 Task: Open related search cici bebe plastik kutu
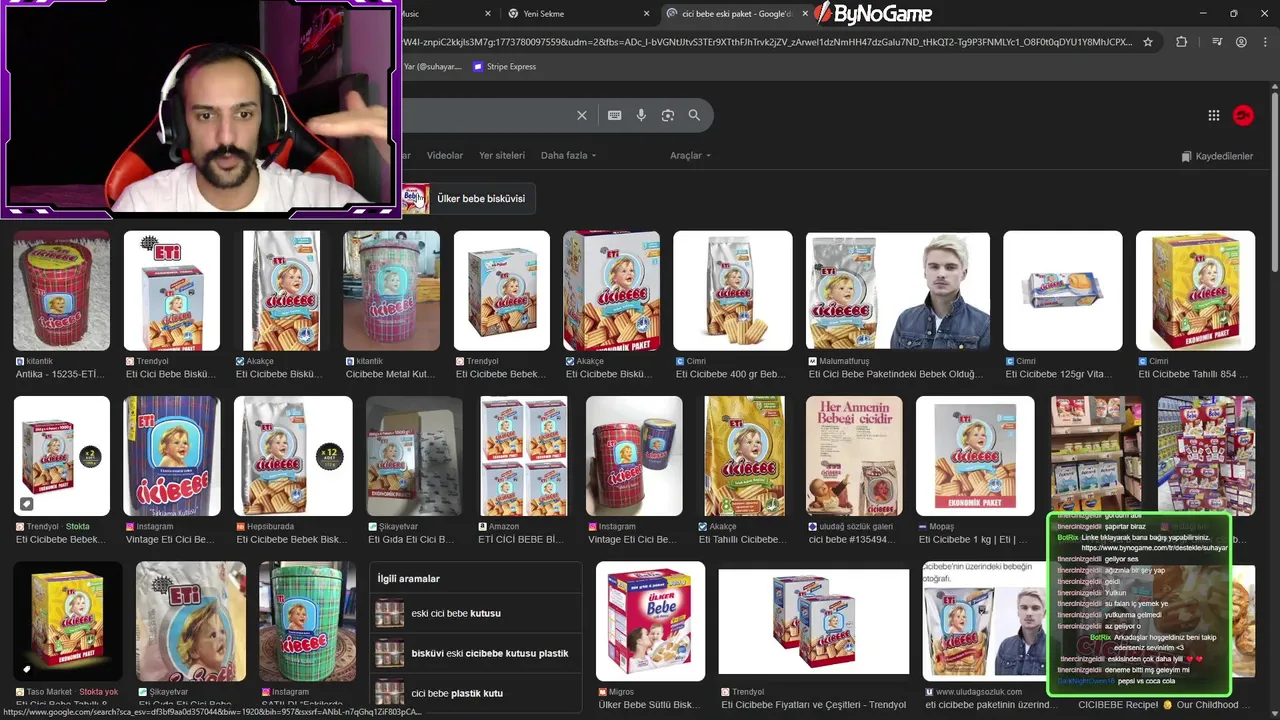click(475, 693)
